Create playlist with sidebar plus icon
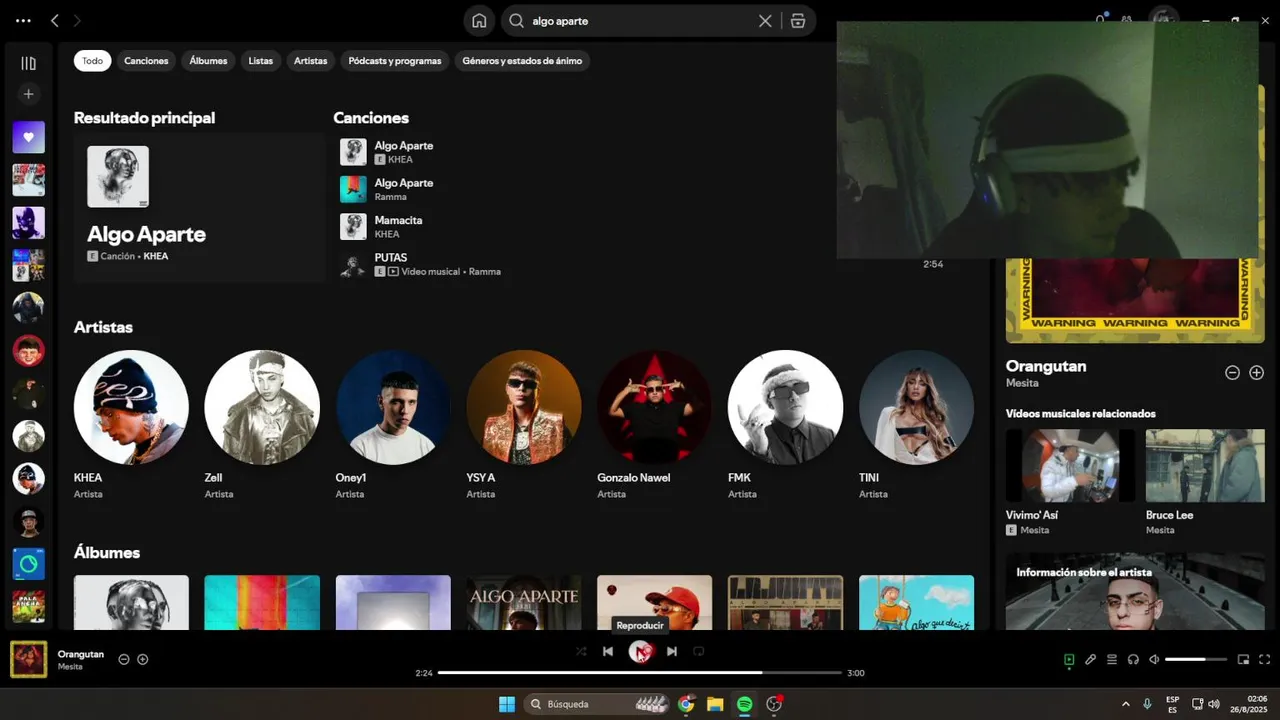This screenshot has width=1280, height=720. pyautogui.click(x=28, y=94)
